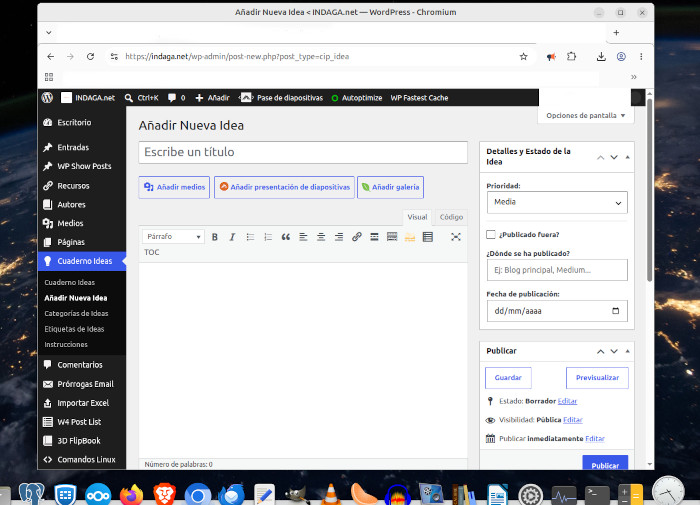Align text to the left
The height and width of the screenshot is (505, 700).
(304, 237)
